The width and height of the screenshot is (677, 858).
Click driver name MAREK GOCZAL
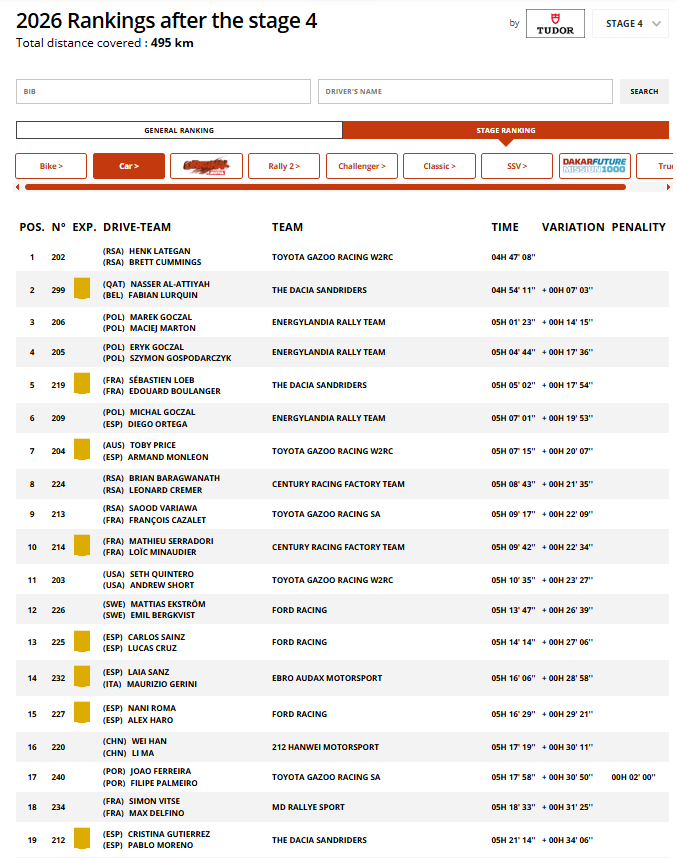[161, 317]
